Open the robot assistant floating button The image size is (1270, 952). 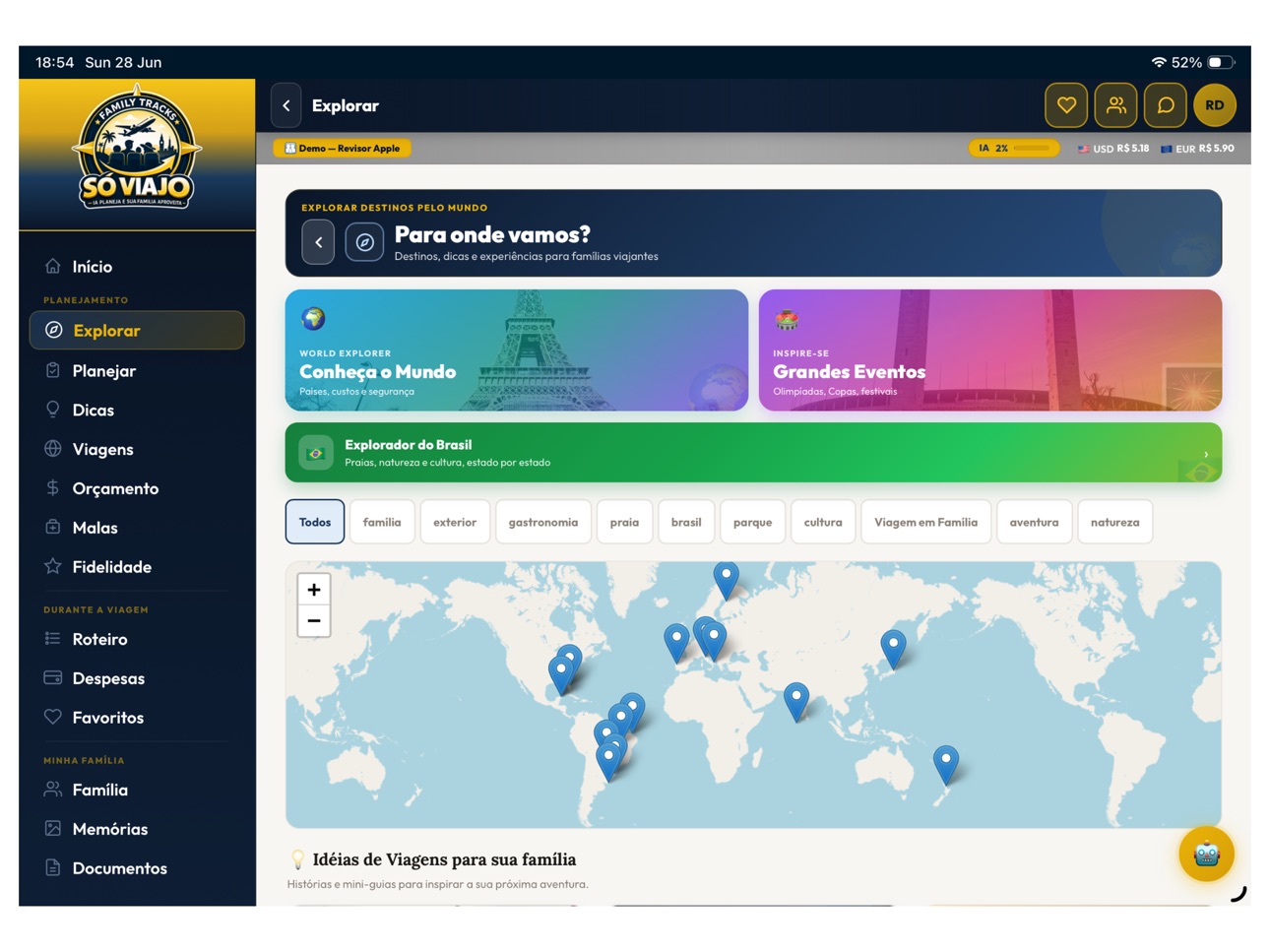tap(1206, 854)
